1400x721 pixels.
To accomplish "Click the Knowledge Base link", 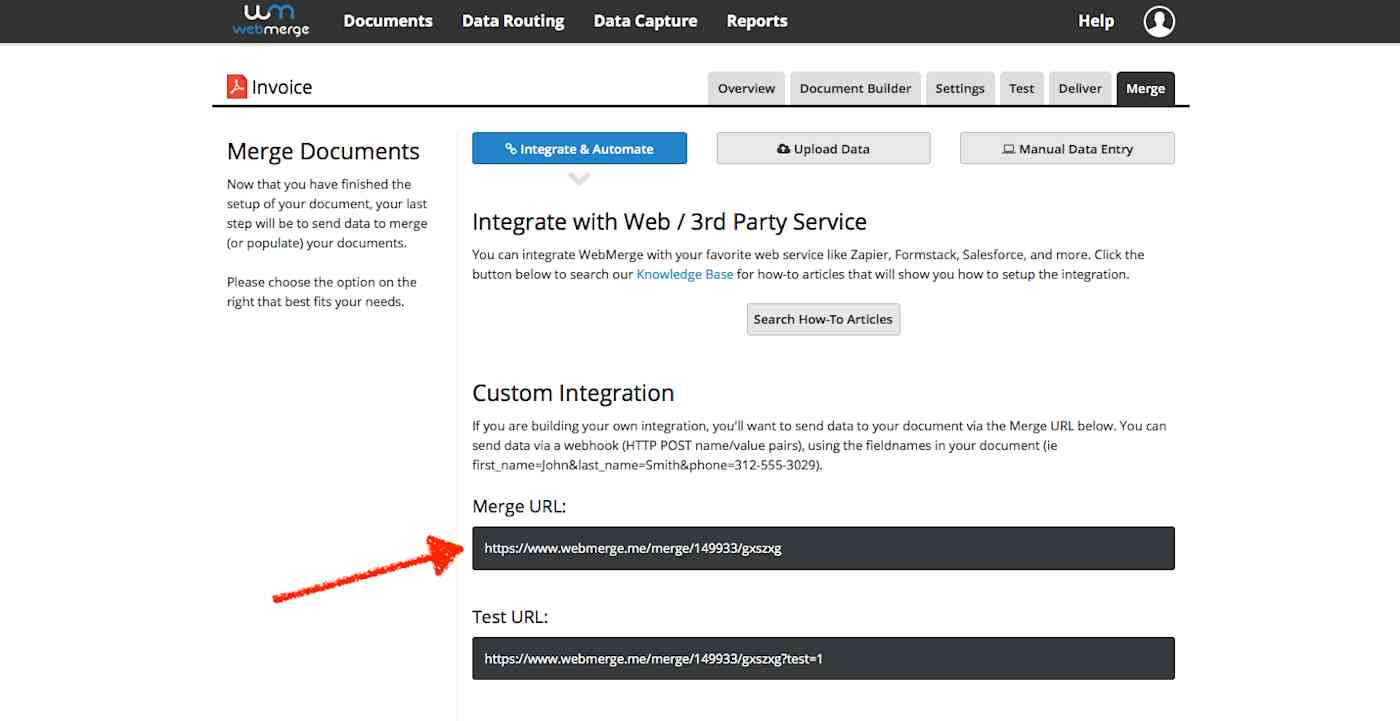I will click(x=684, y=273).
